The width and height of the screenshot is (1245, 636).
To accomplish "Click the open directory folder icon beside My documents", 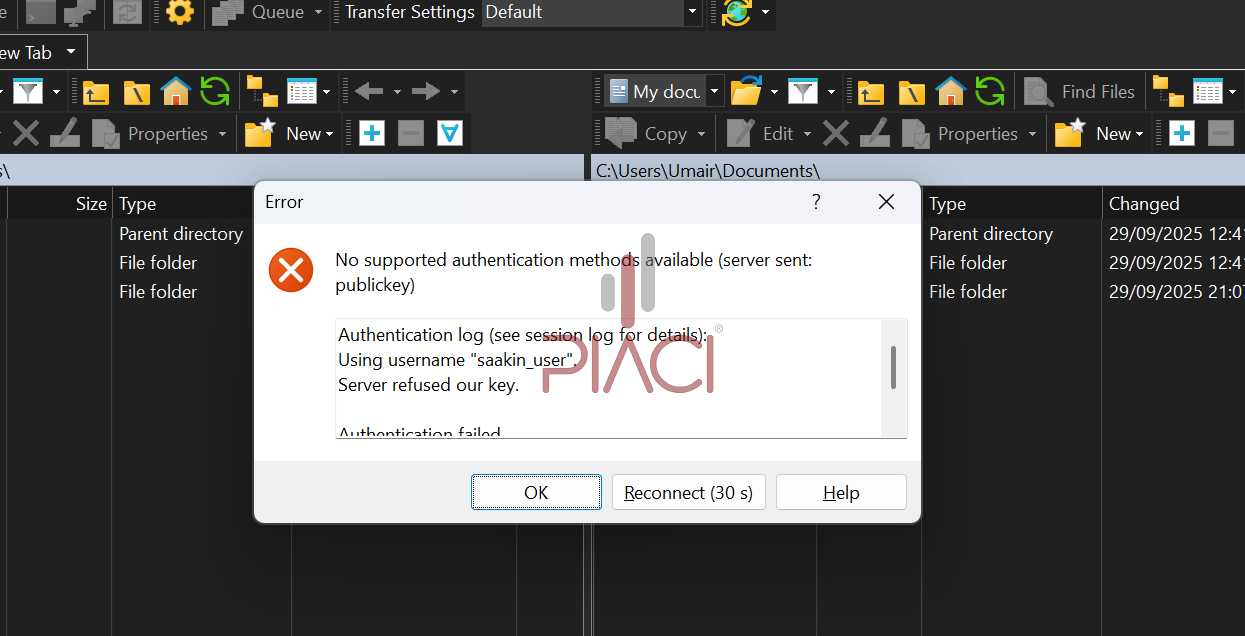I will click(x=746, y=92).
